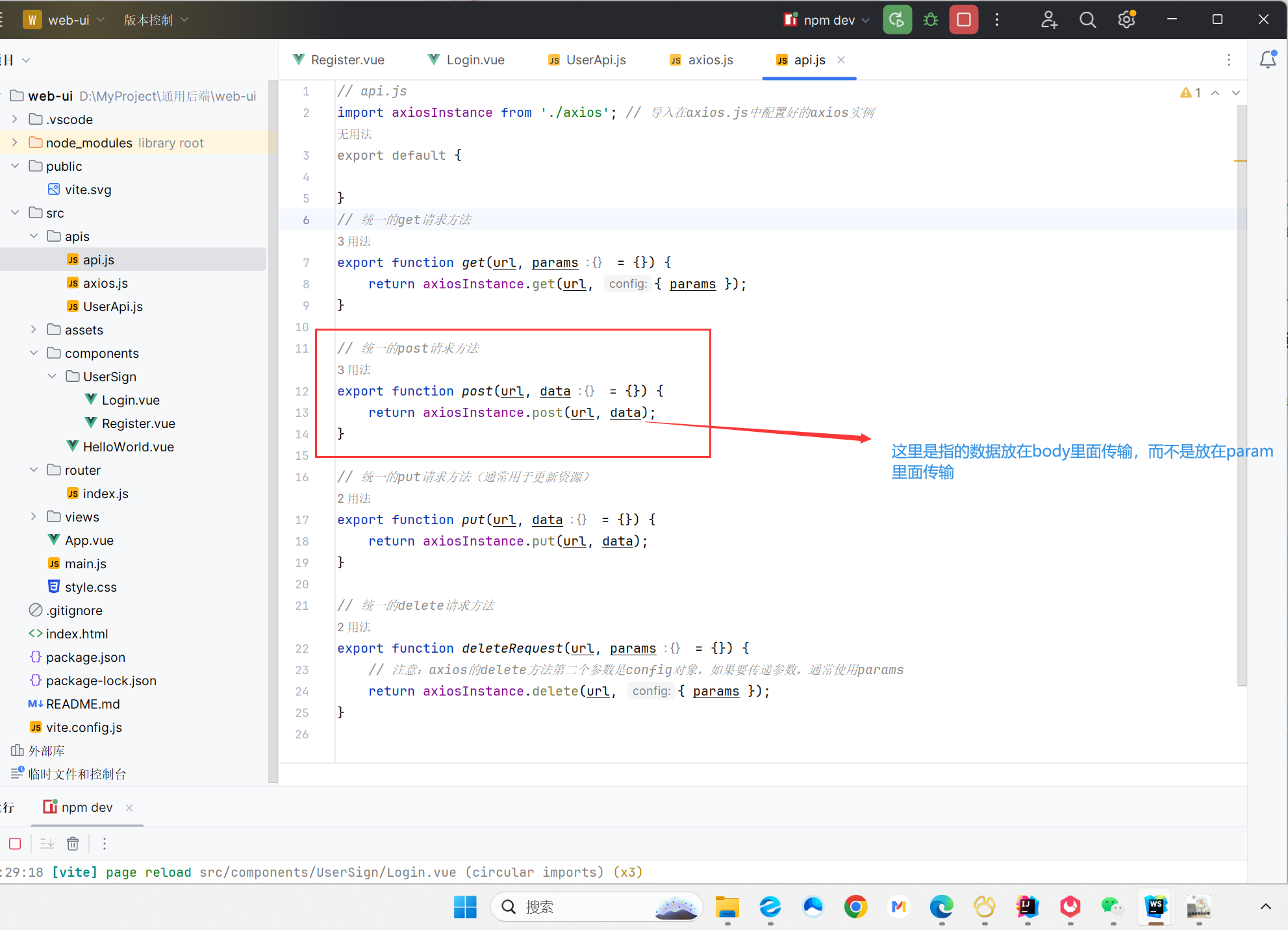This screenshot has width=1288, height=930.
Task: Switch to Register.vue tab
Action: click(x=338, y=60)
